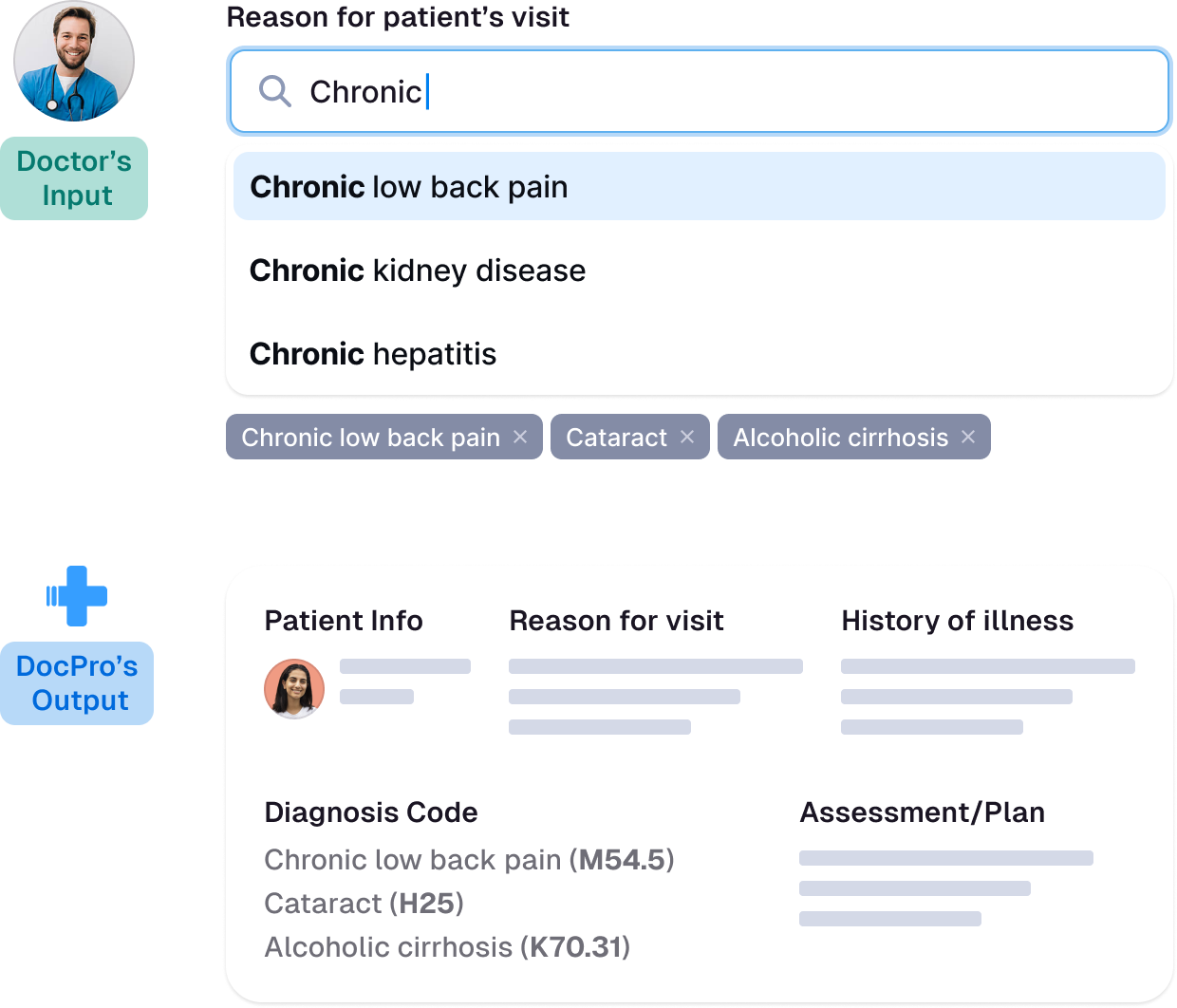Click the Doctor's Input label badge
1177x1008 pixels.
pos(74,178)
